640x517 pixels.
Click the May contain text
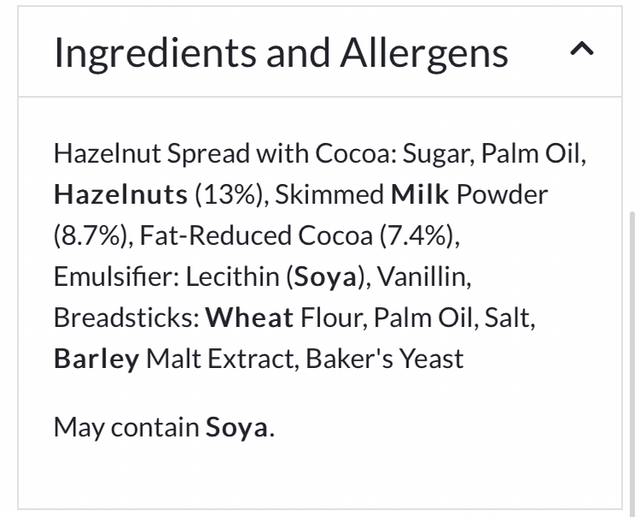(x=126, y=427)
